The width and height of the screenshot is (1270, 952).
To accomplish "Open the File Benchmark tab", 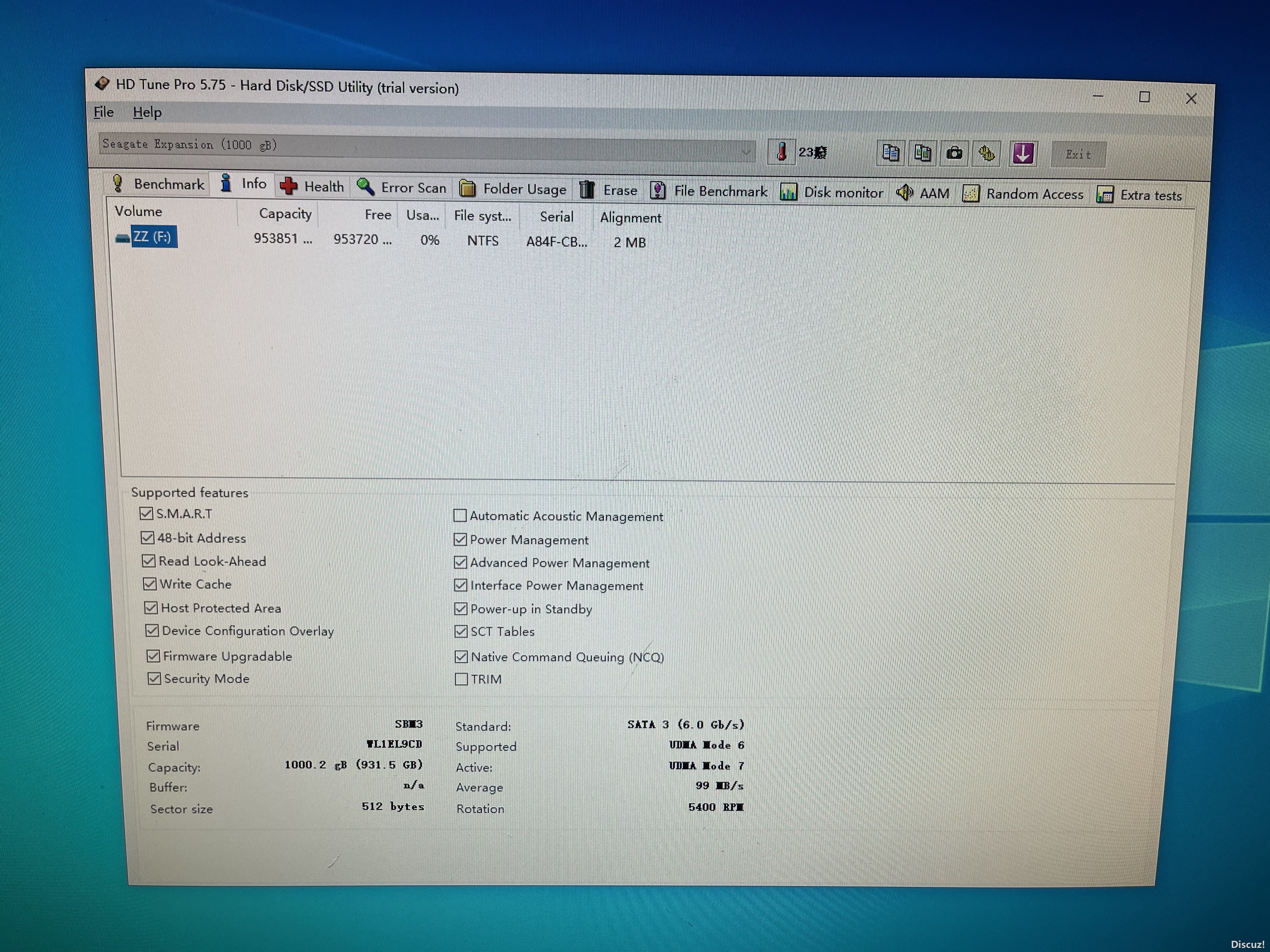I will [x=709, y=191].
